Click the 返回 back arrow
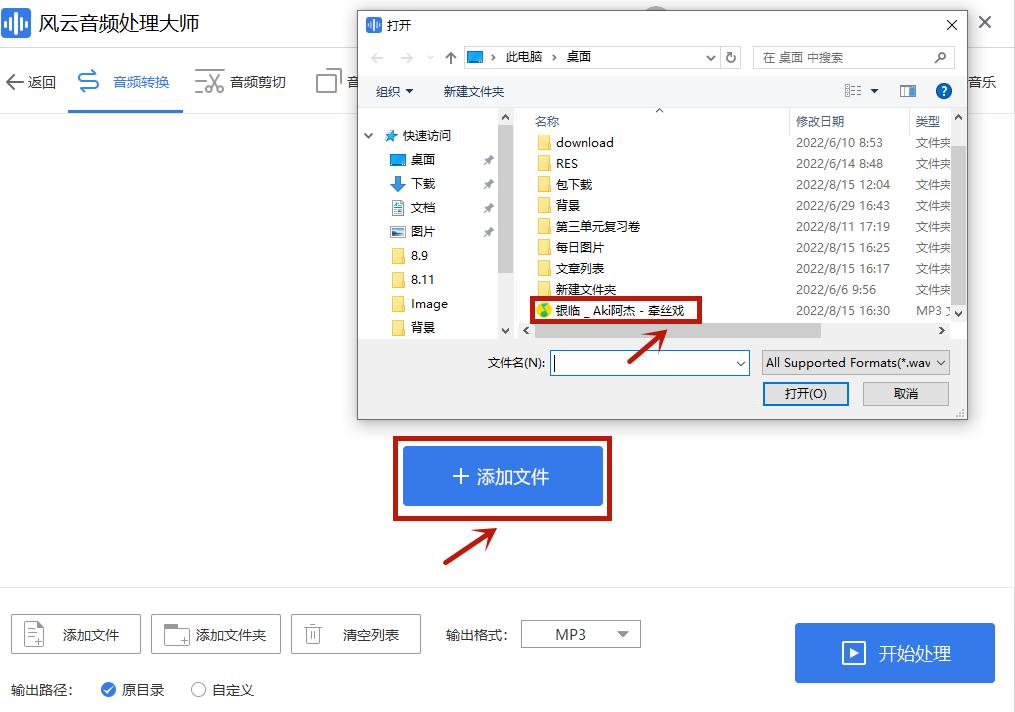Image resolution: width=1015 pixels, height=712 pixels. (15, 81)
